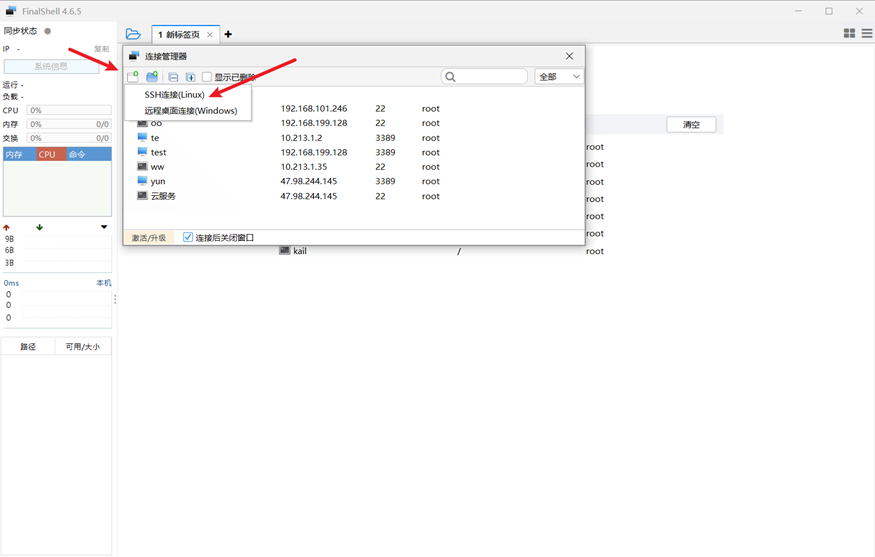Switch to grid view icon at top right

click(849, 34)
